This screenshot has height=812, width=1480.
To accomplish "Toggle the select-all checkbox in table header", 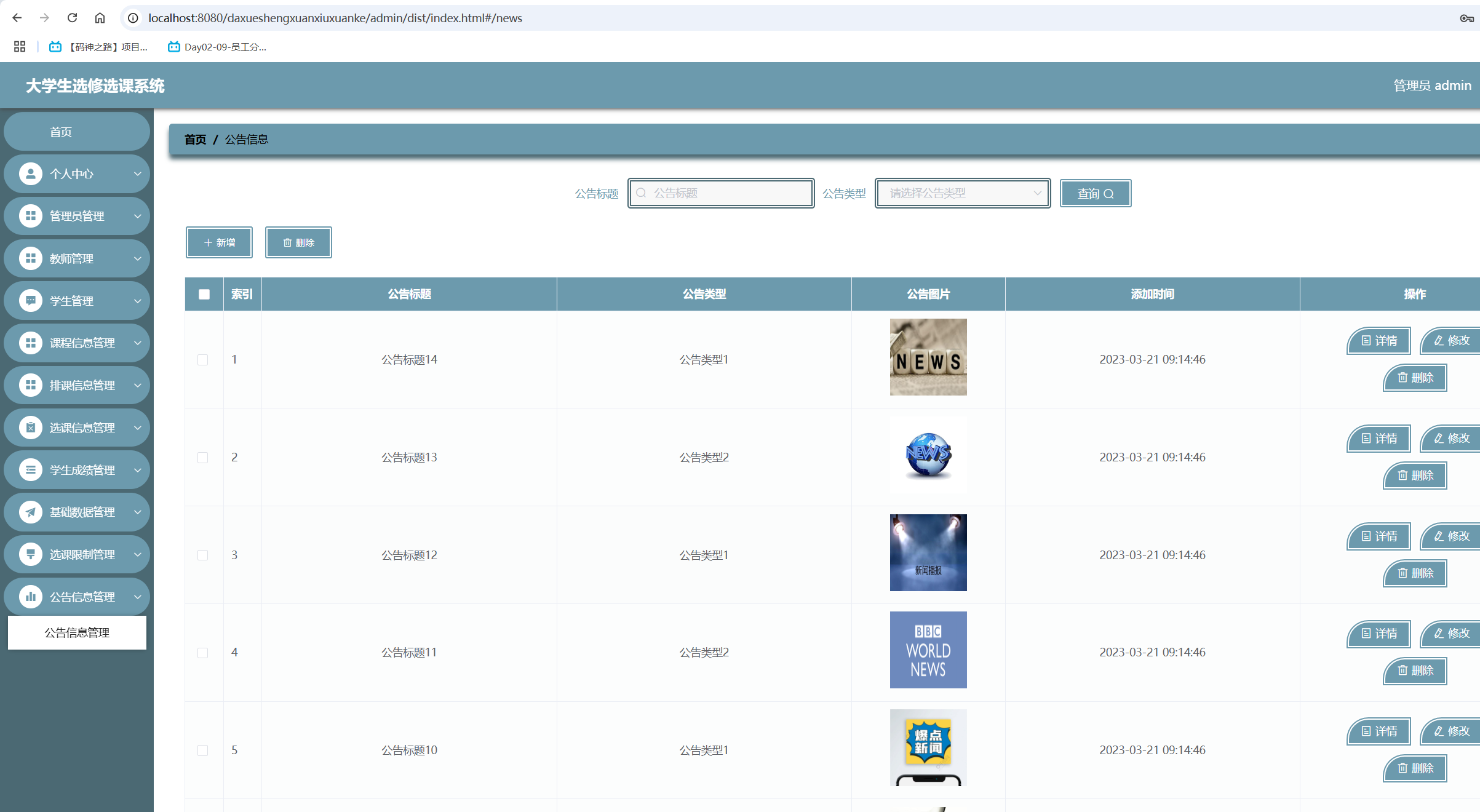I will coord(204,294).
